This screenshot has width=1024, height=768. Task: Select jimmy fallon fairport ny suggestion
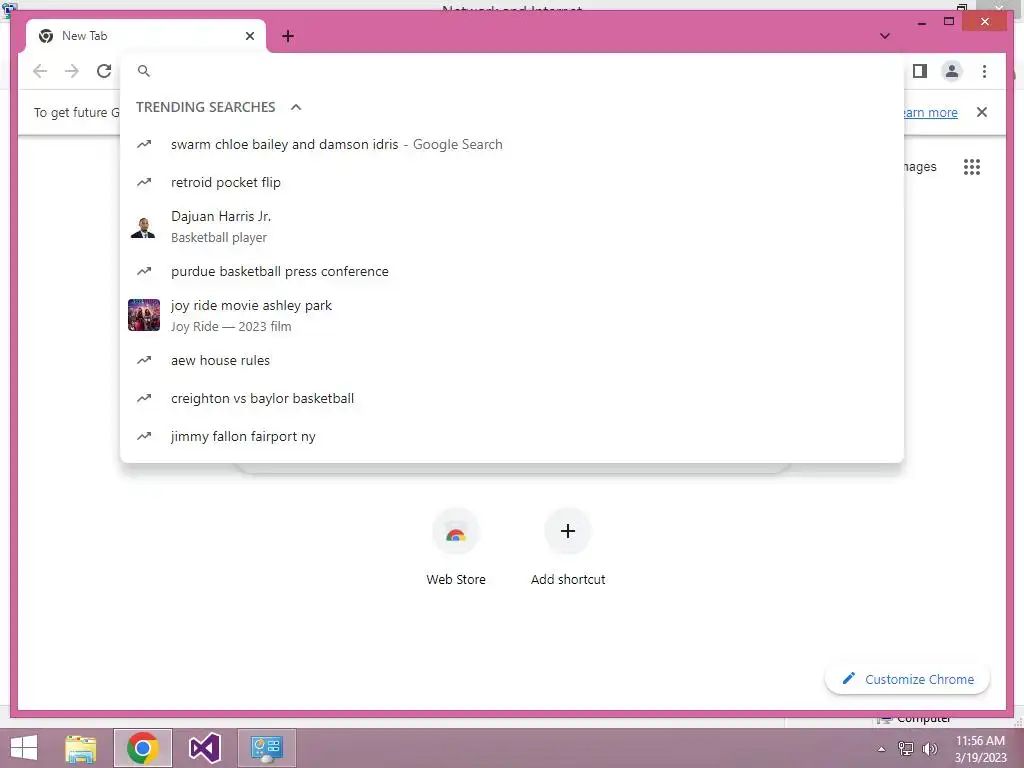pos(512,436)
